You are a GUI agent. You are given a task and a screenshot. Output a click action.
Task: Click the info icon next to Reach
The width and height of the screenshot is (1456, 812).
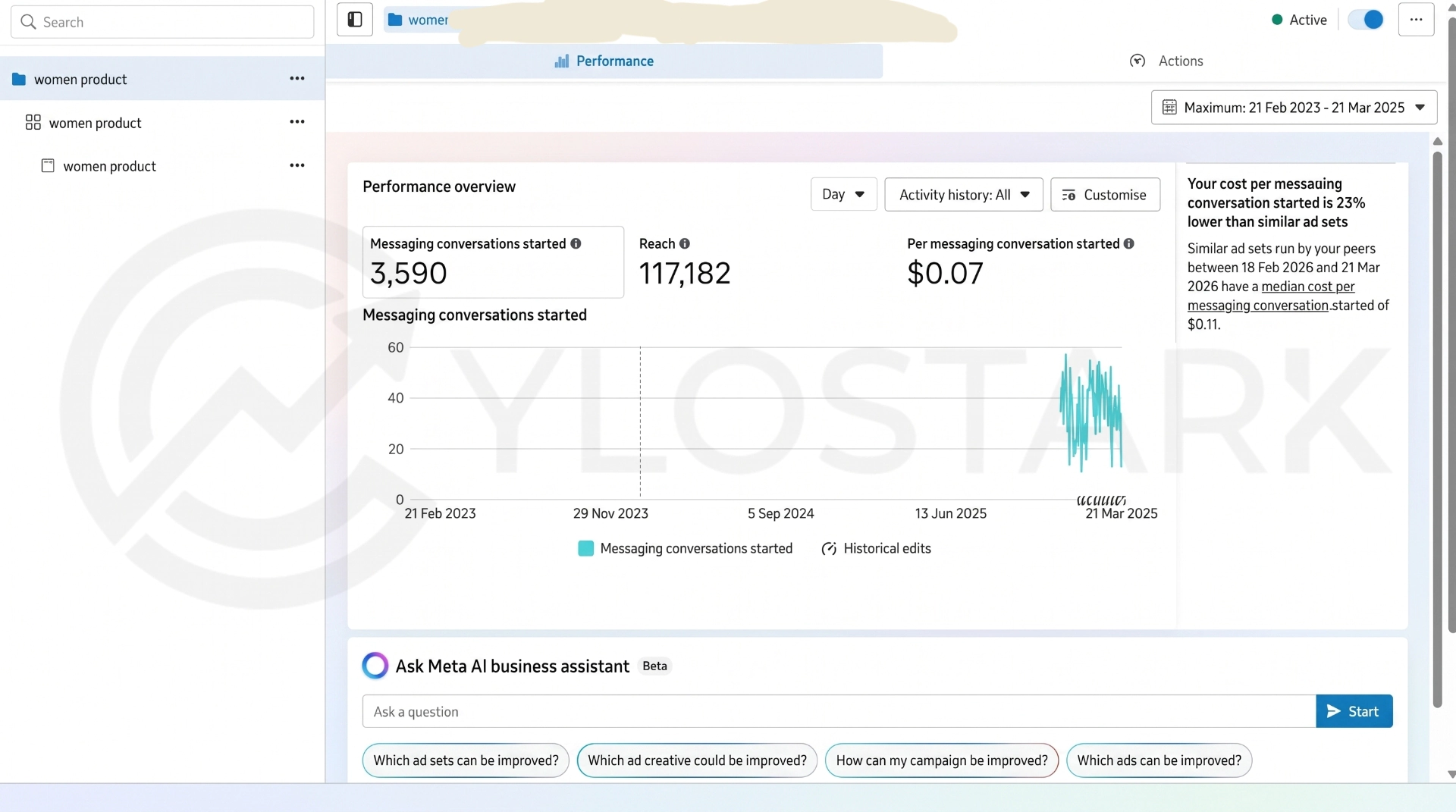pyautogui.click(x=685, y=243)
